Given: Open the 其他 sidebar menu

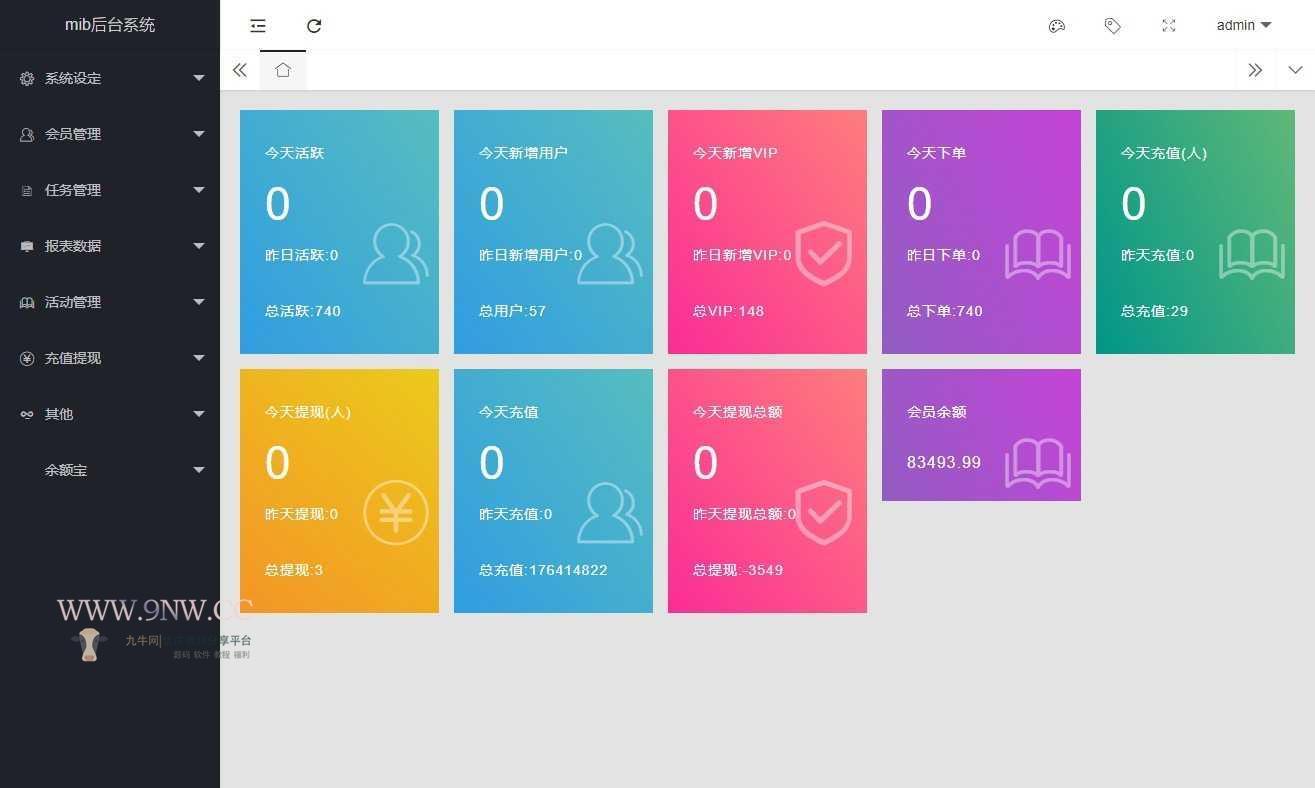Looking at the screenshot, I should point(110,414).
